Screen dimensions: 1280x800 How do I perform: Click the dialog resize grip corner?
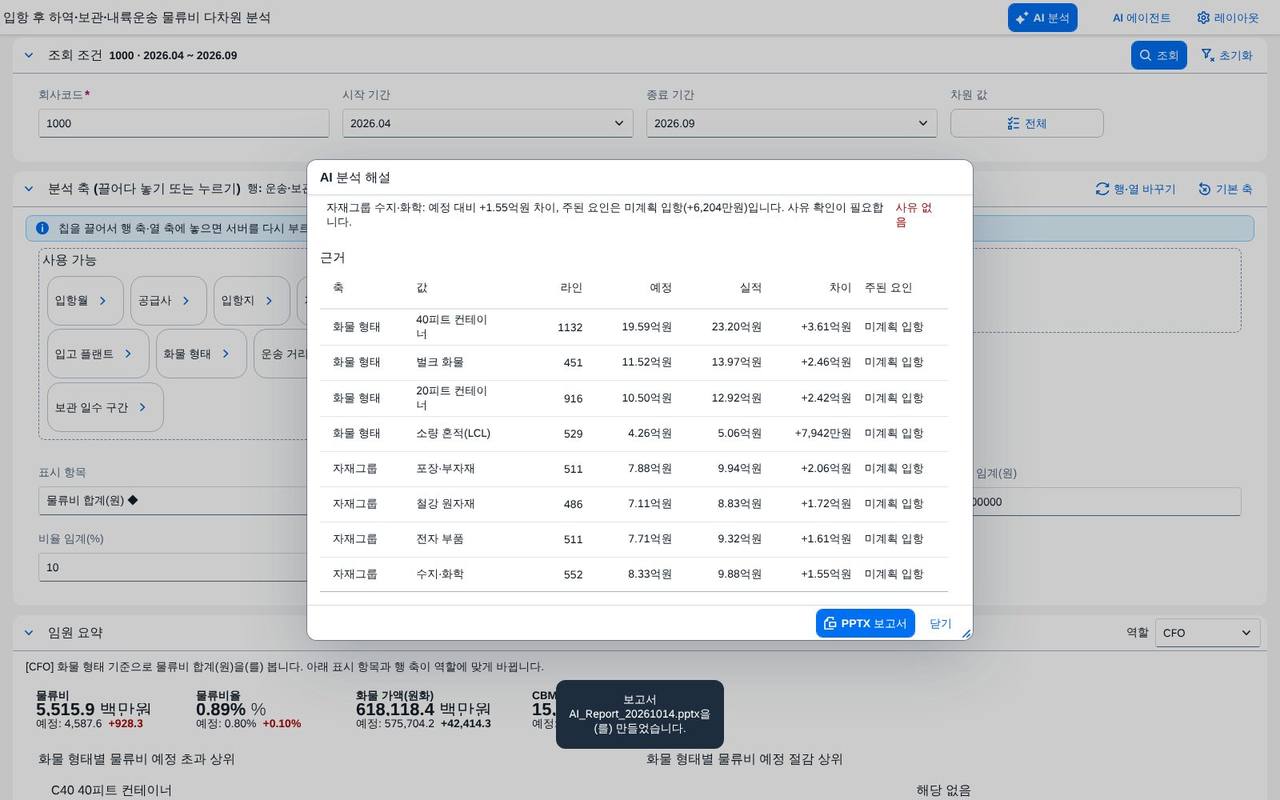pos(966,633)
